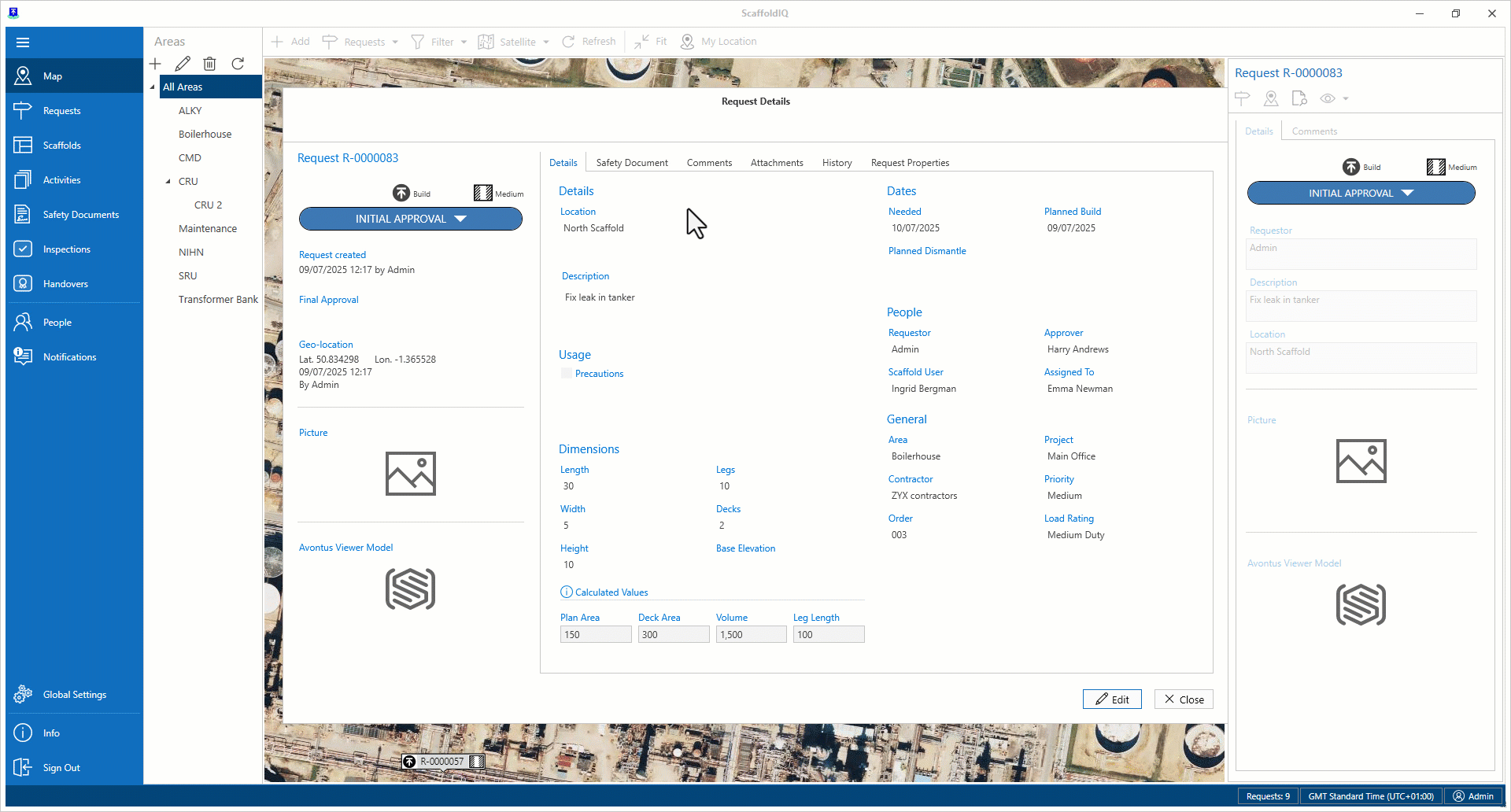Click the pencil edit area icon
1511x812 pixels.
click(x=183, y=64)
